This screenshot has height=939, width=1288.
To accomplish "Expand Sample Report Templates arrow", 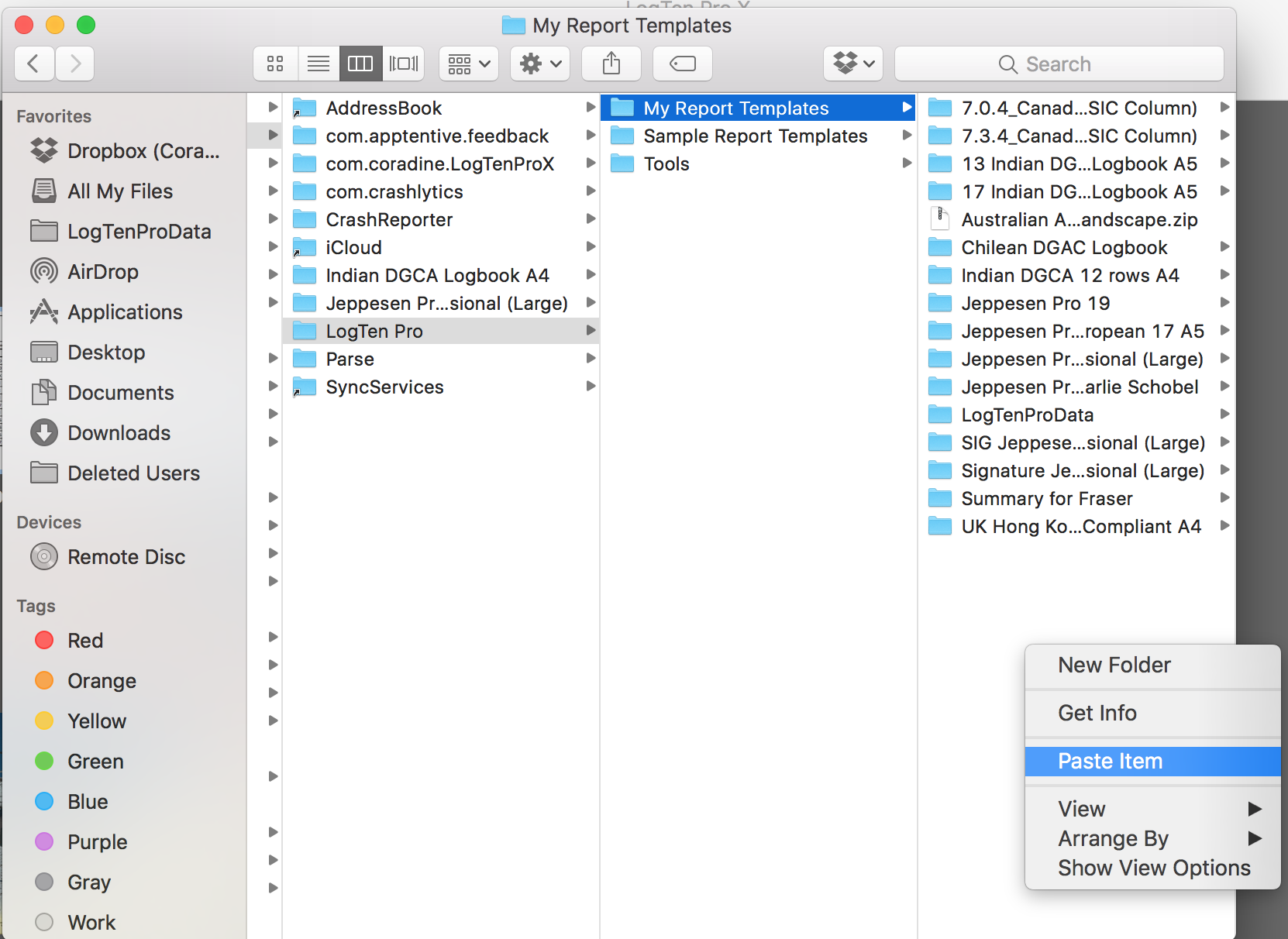I will tap(907, 135).
